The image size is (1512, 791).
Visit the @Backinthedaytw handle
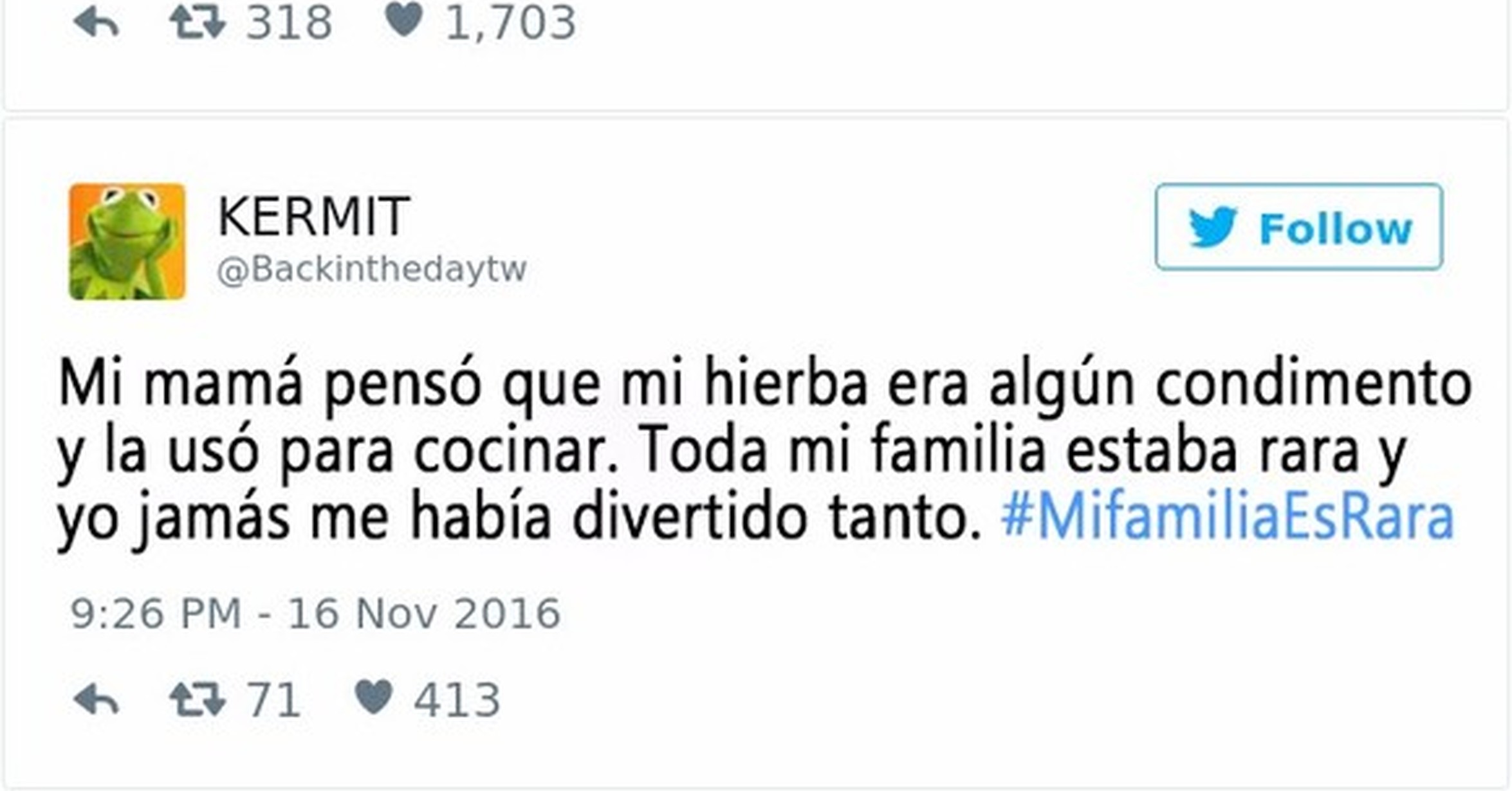point(373,269)
